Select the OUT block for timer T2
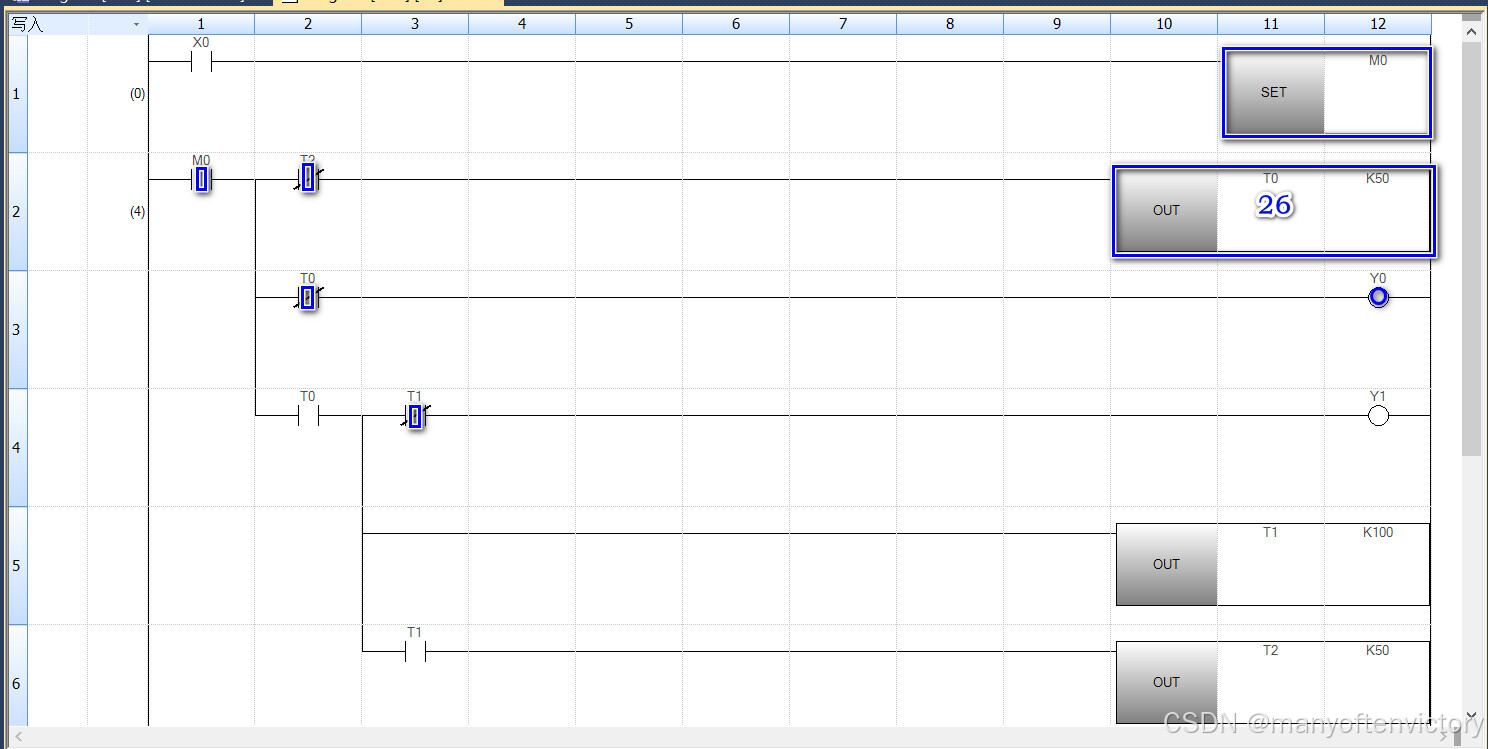The image size is (1488, 749). (1273, 682)
